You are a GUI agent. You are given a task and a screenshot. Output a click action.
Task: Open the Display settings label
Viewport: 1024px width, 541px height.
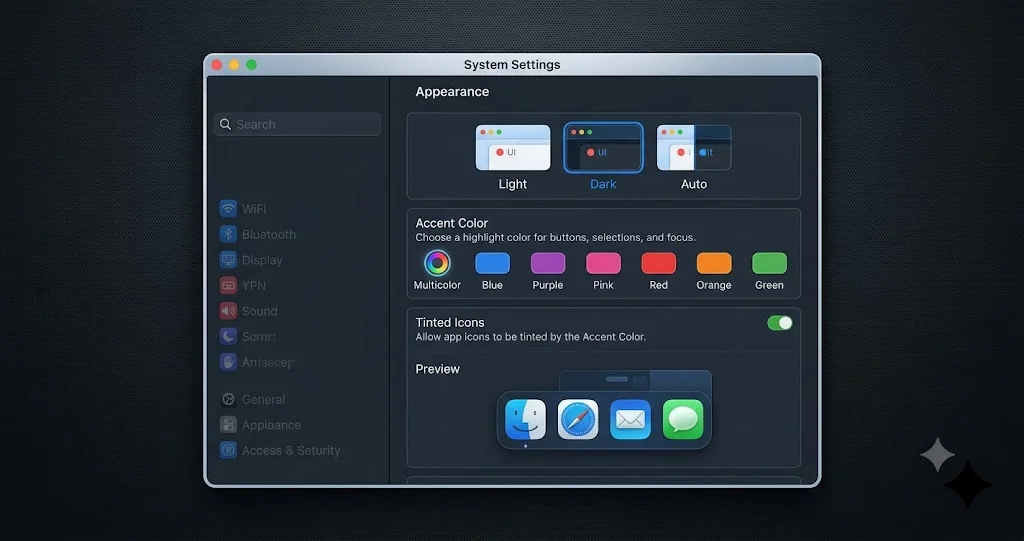262,260
